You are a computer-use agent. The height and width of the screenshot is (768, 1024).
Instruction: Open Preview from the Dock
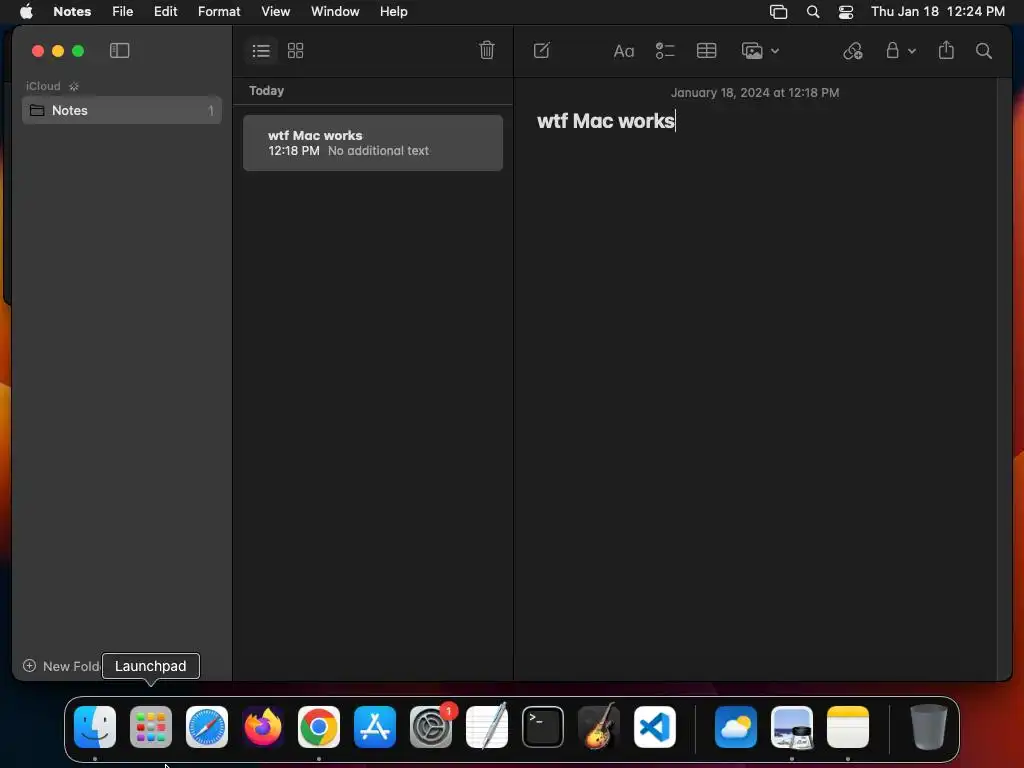(x=792, y=727)
